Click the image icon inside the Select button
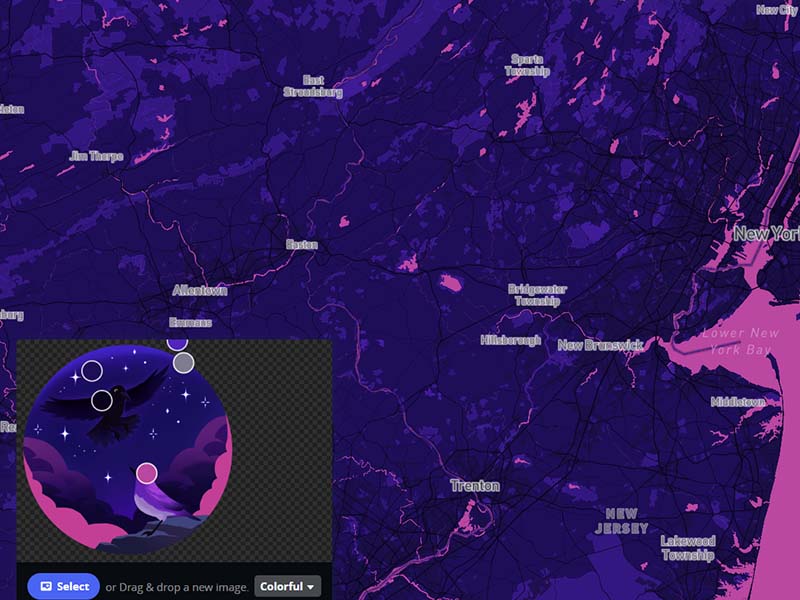 pyautogui.click(x=44, y=586)
